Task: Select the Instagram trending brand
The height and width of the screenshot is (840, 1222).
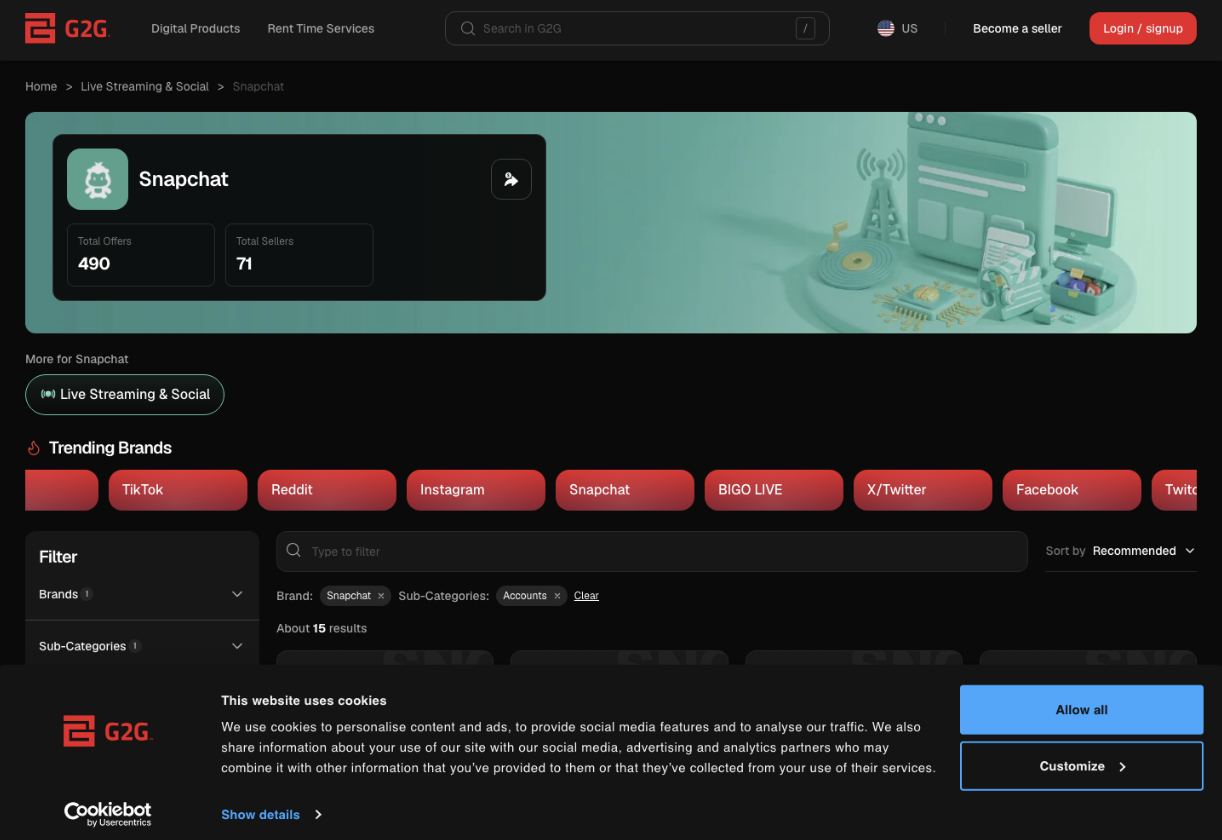Action: (476, 490)
